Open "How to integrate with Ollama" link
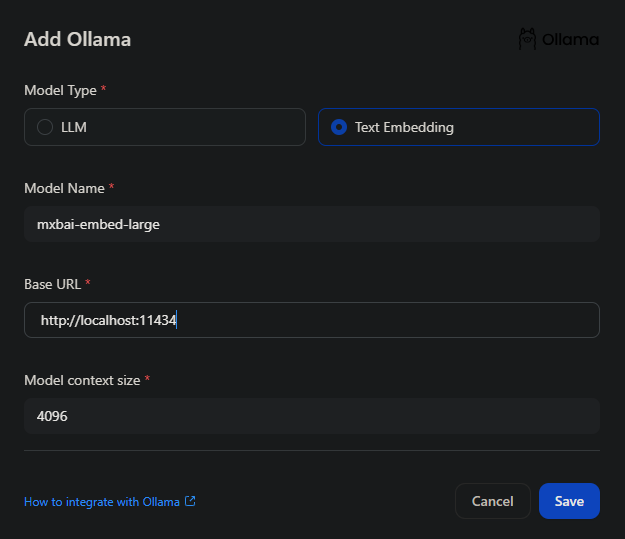This screenshot has height=539, width=625. click(101, 501)
